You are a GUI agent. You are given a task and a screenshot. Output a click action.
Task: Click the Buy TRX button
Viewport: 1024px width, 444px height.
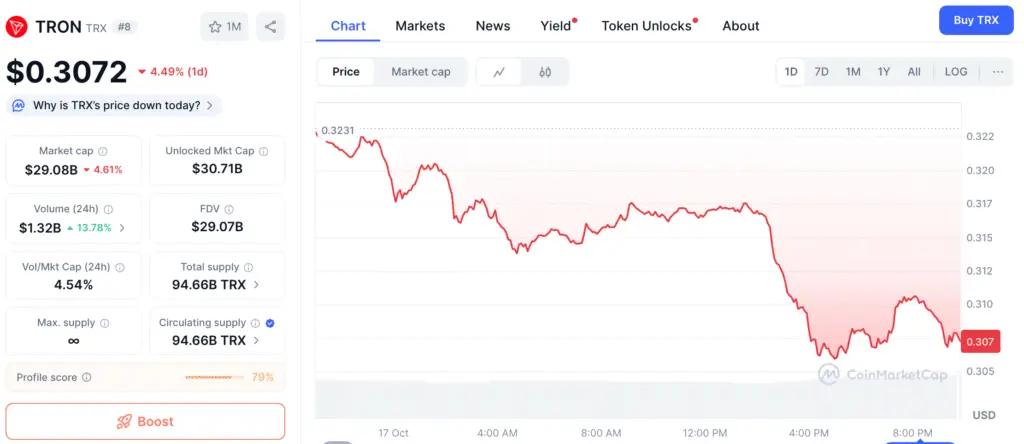point(976,20)
